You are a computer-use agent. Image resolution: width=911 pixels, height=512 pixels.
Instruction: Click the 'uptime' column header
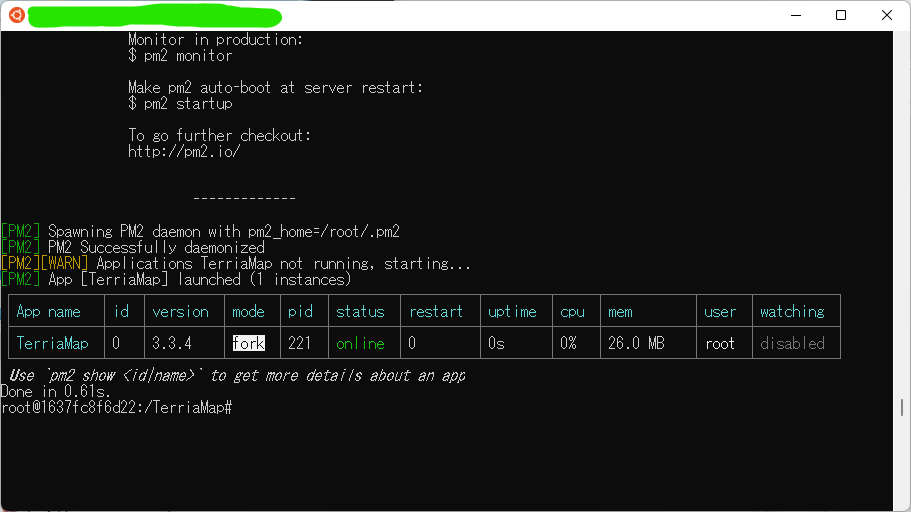[x=512, y=312]
